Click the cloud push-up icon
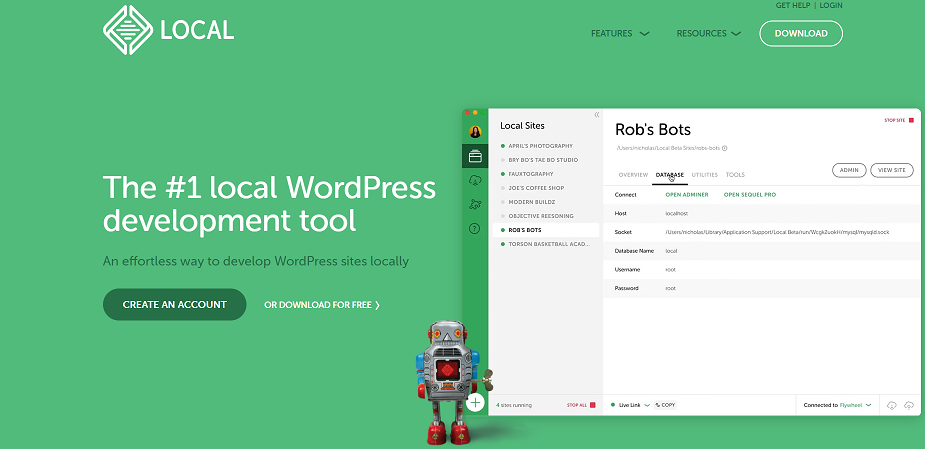 [x=910, y=405]
